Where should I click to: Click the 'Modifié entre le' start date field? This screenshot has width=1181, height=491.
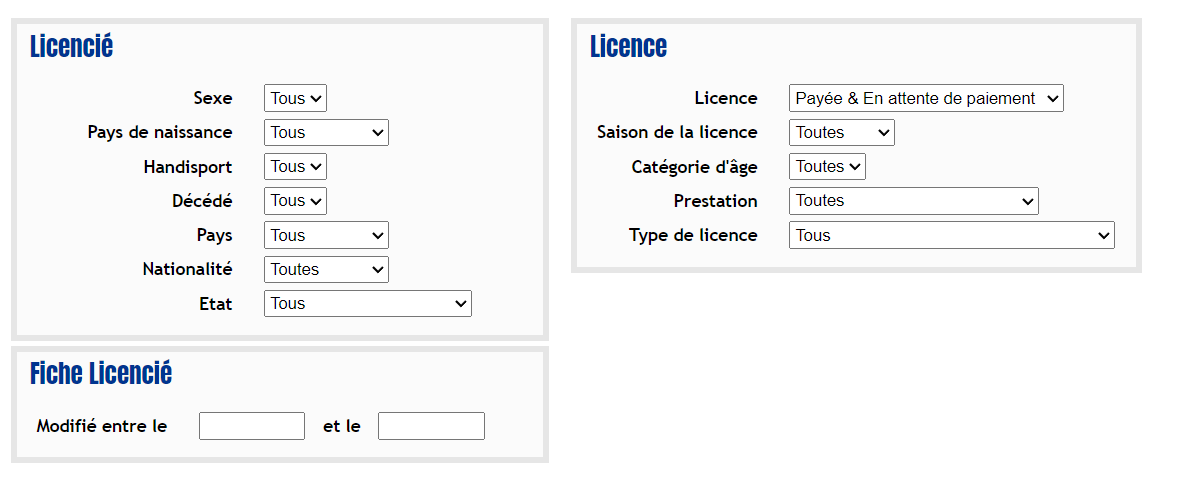coord(252,425)
